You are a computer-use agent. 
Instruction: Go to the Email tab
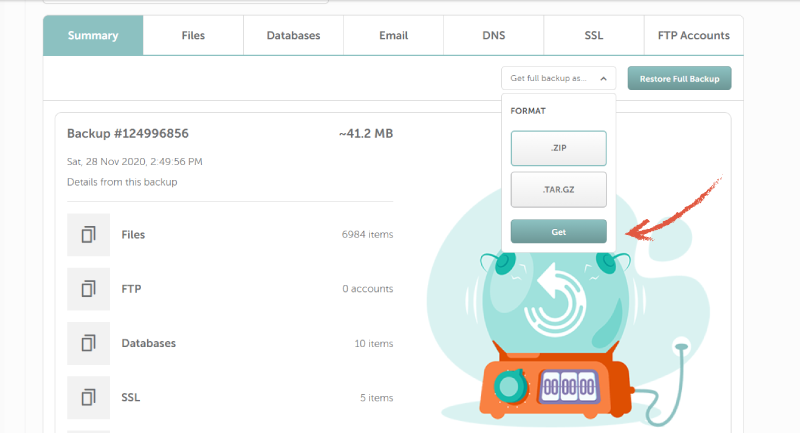[x=393, y=35]
